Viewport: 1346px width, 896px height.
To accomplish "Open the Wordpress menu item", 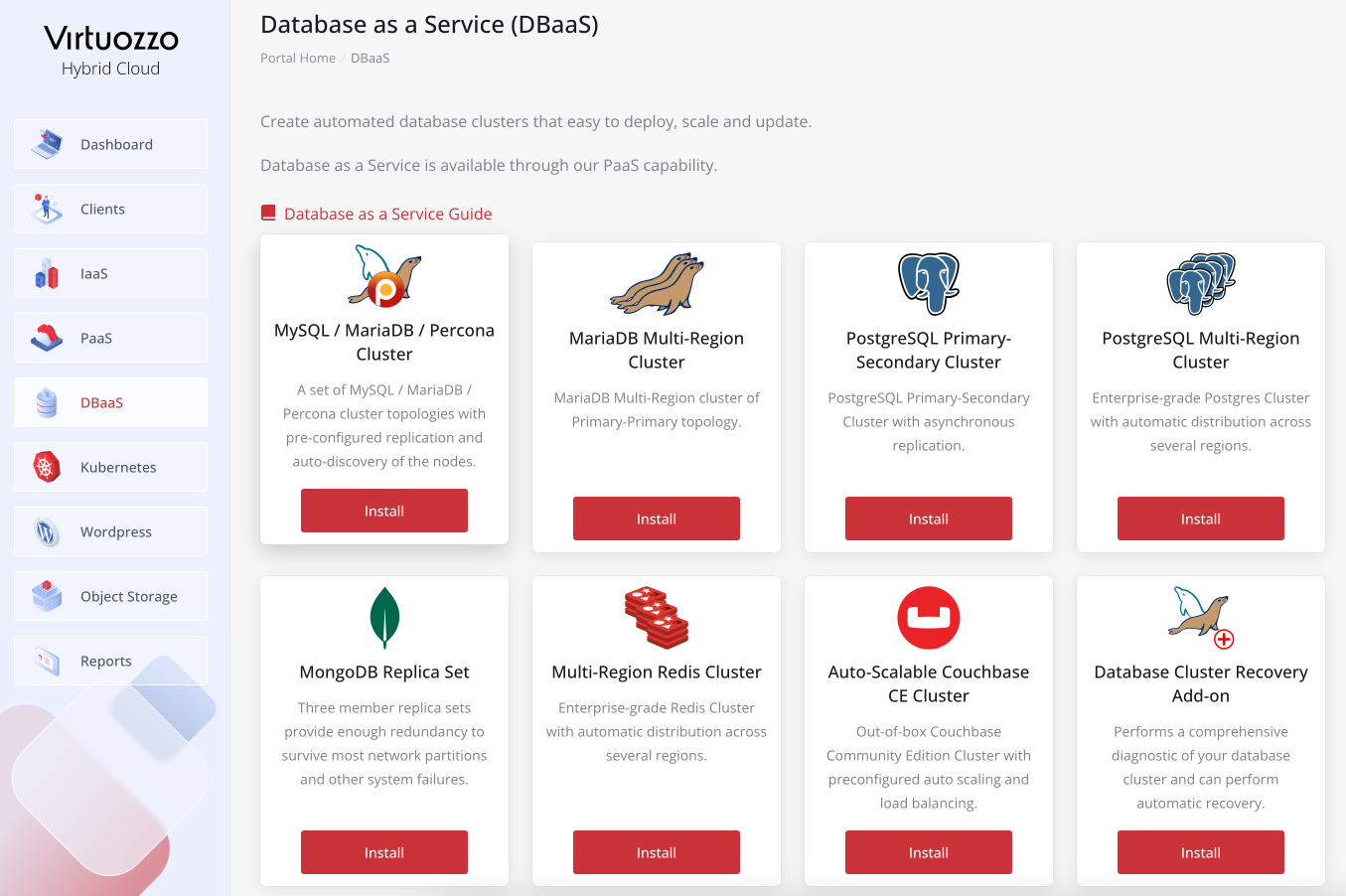I will [110, 531].
